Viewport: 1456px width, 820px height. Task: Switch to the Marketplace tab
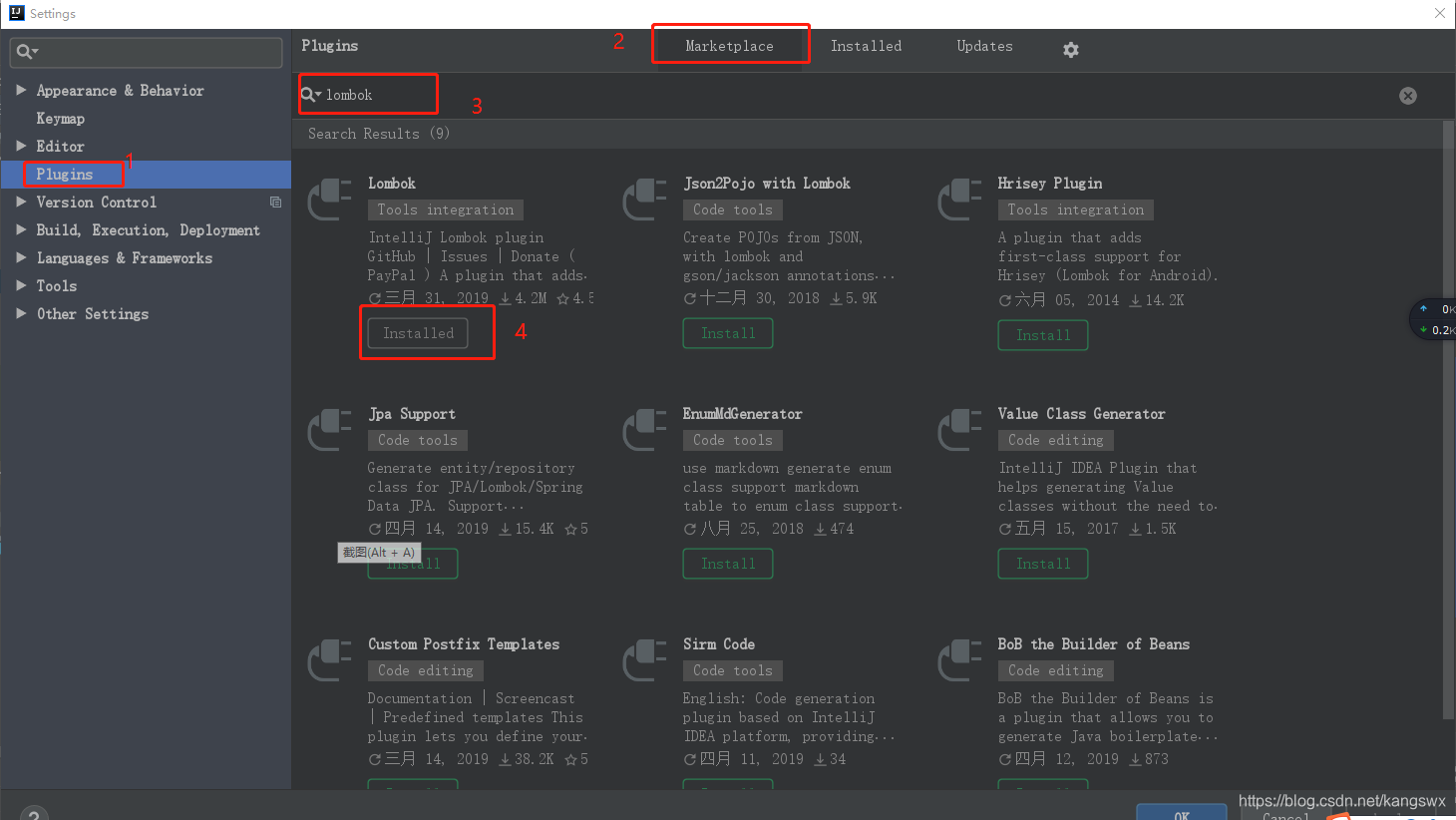pos(729,46)
